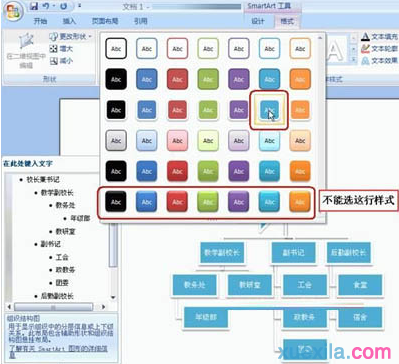The width and height of the screenshot is (399, 364).
Task: Apply the purple outline-only Abc style
Action: 239,49
